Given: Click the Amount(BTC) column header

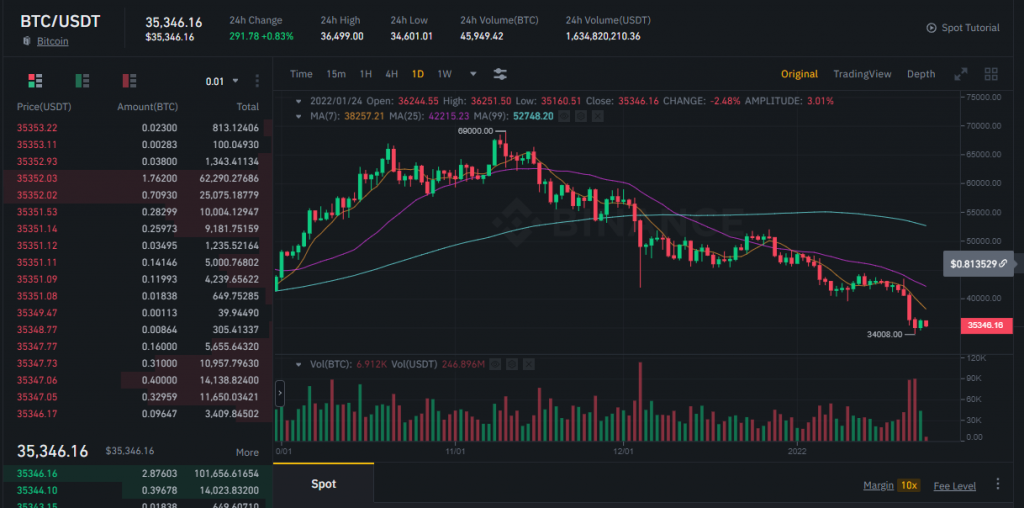Looking at the screenshot, I should coord(147,106).
